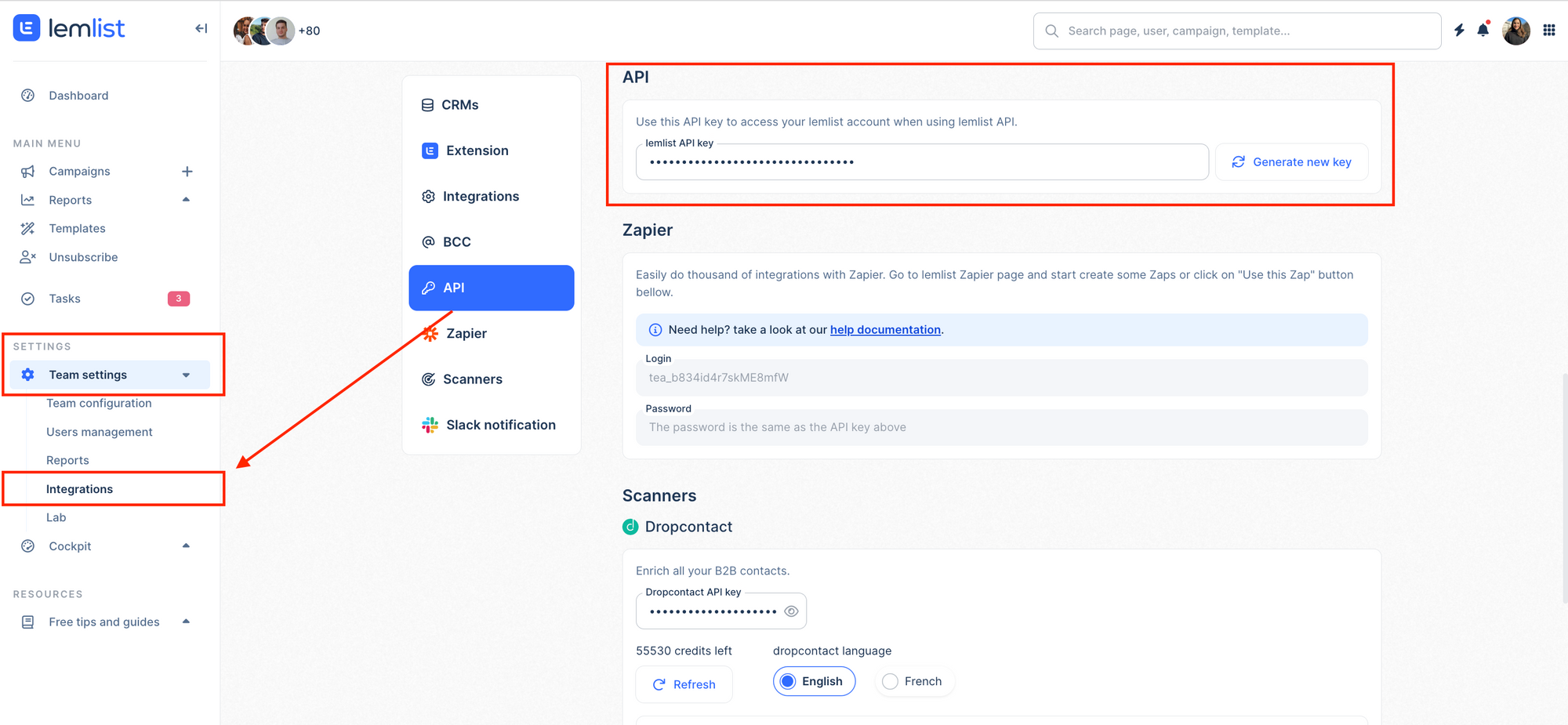
Task: Click the CRMs database icon
Action: point(428,105)
